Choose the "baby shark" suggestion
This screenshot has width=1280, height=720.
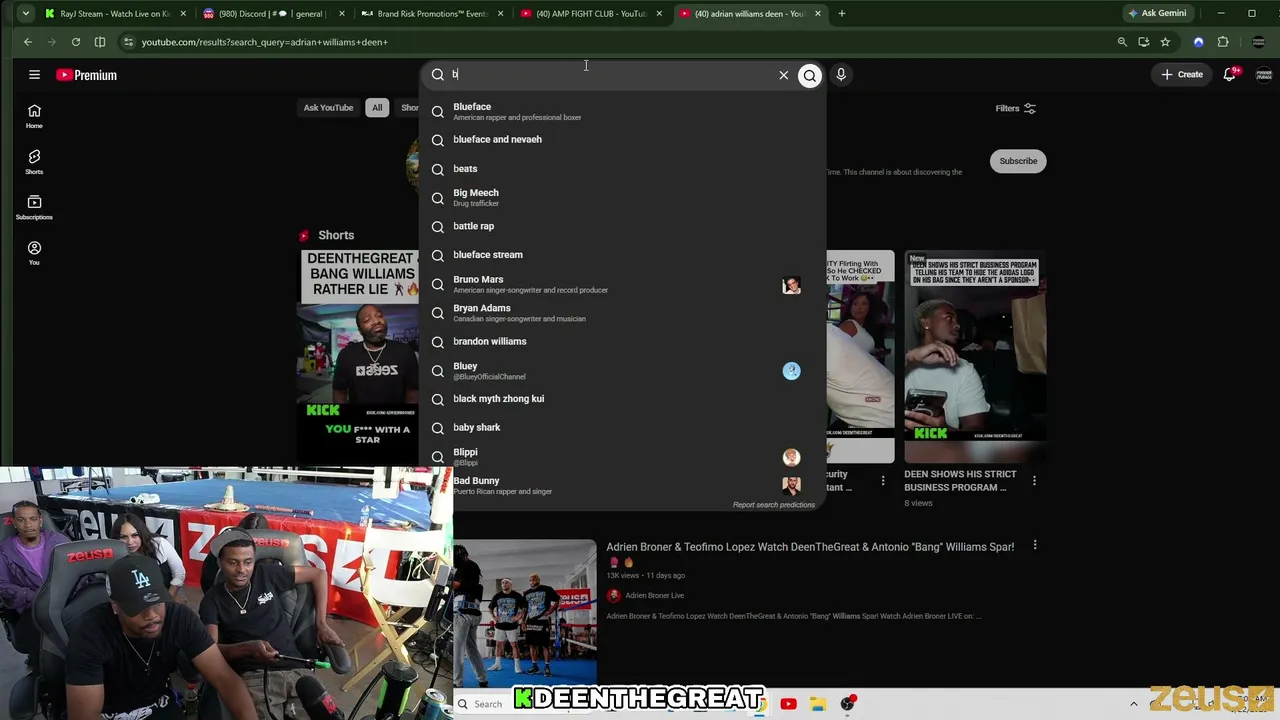pyautogui.click(x=622, y=428)
